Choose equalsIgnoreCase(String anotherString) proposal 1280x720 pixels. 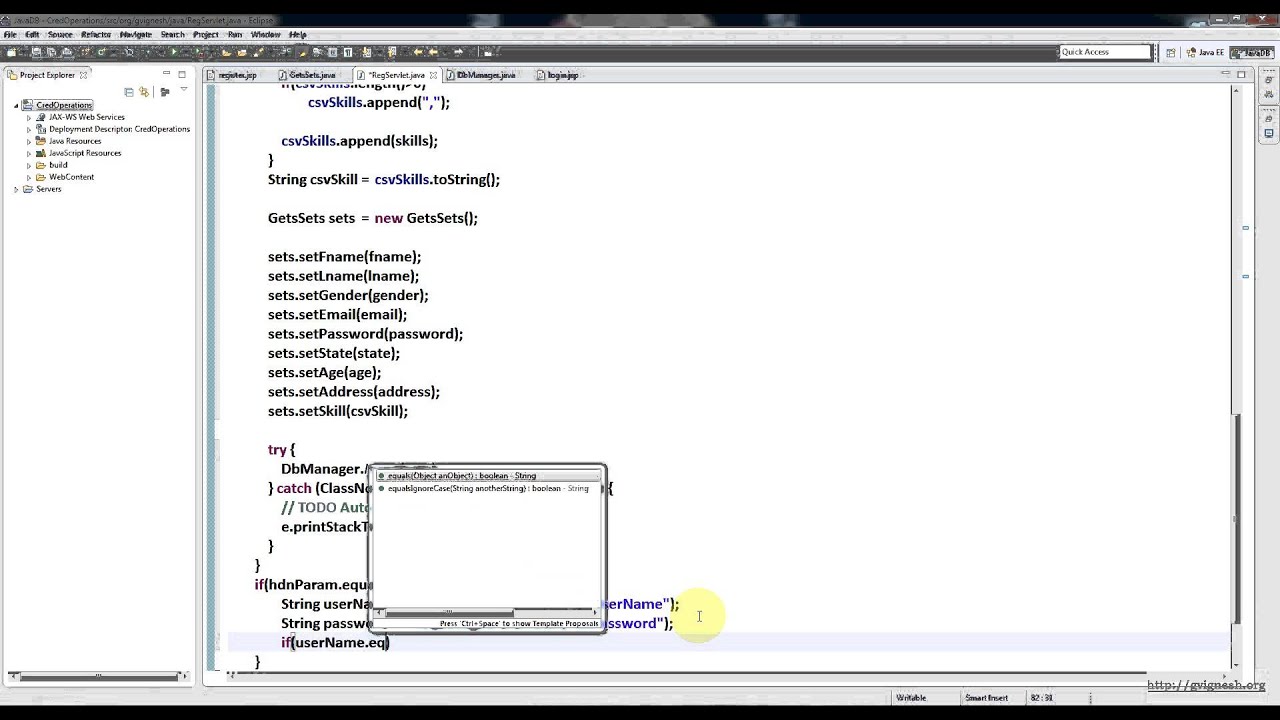click(486, 488)
